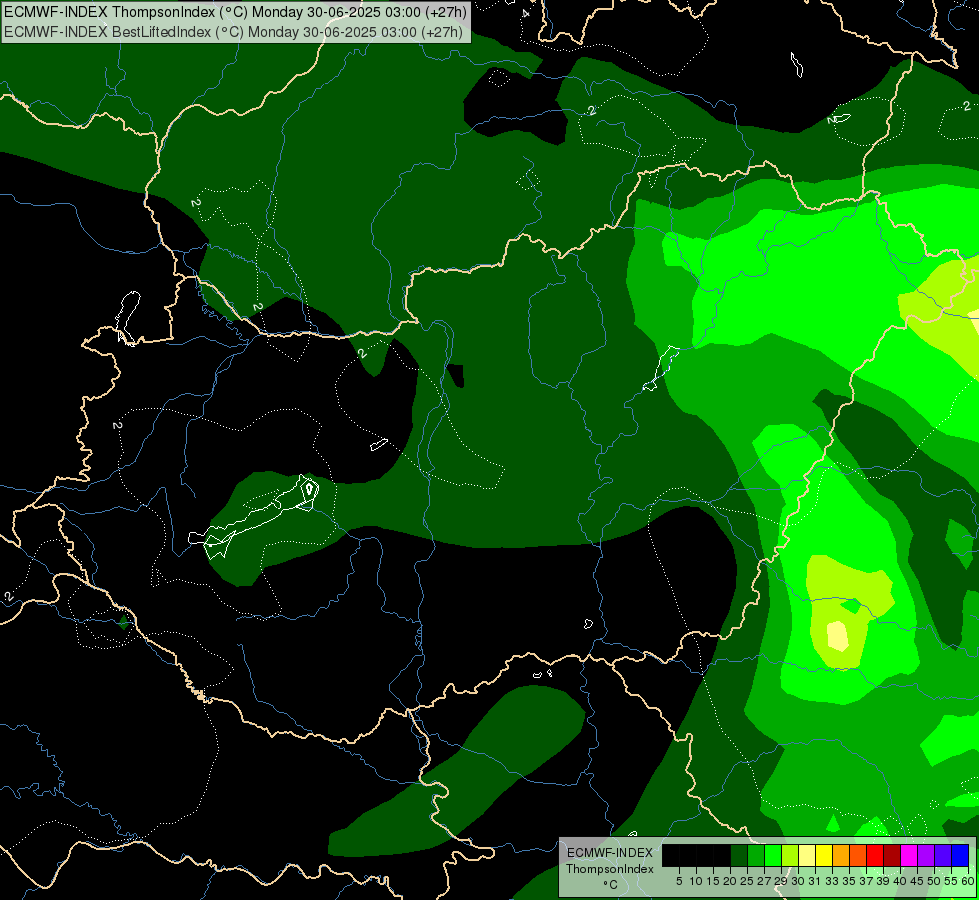Click legend tick value 37
Screen dimensions: 979x900
(867, 881)
